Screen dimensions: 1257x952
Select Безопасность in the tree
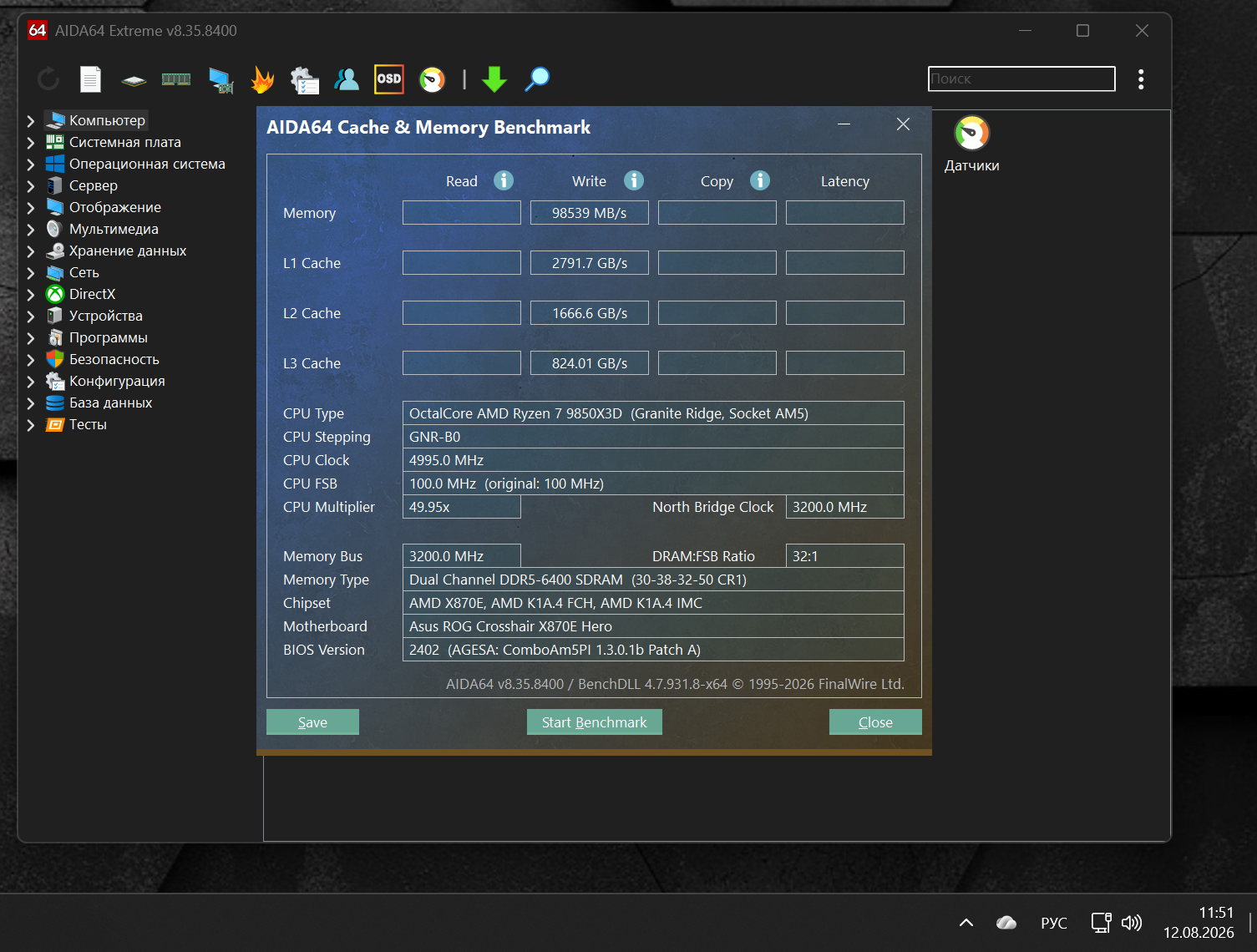[x=114, y=359]
